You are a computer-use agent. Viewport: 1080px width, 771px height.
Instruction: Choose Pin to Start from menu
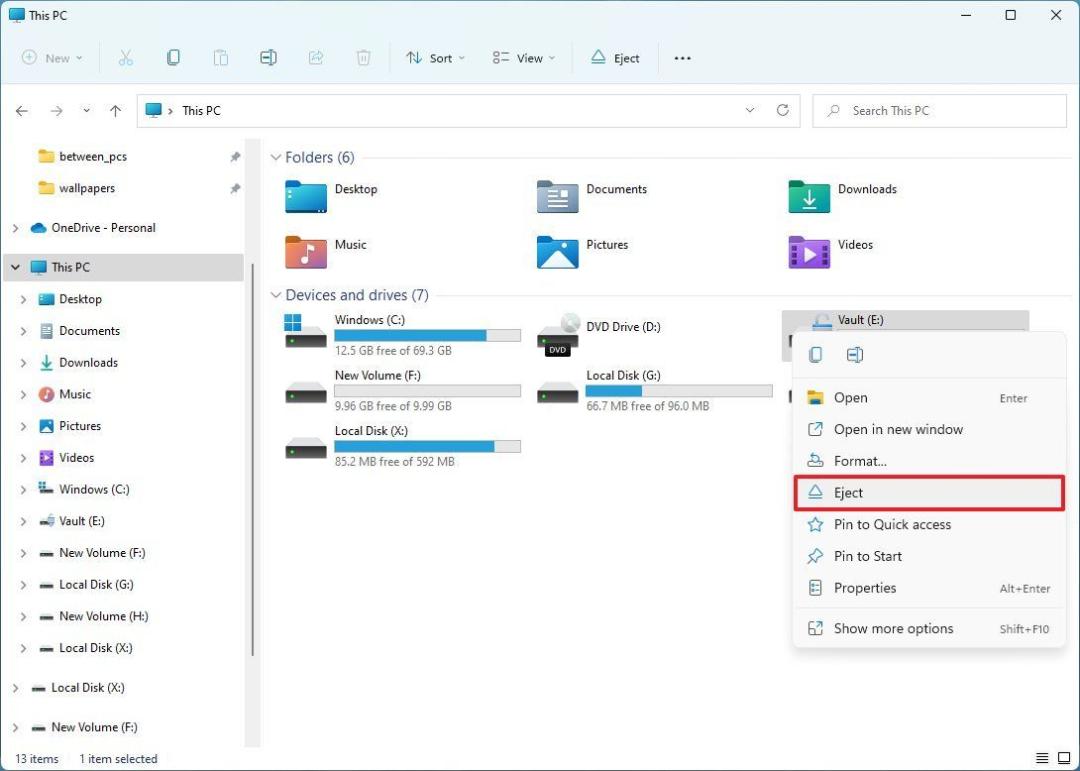[928, 556]
